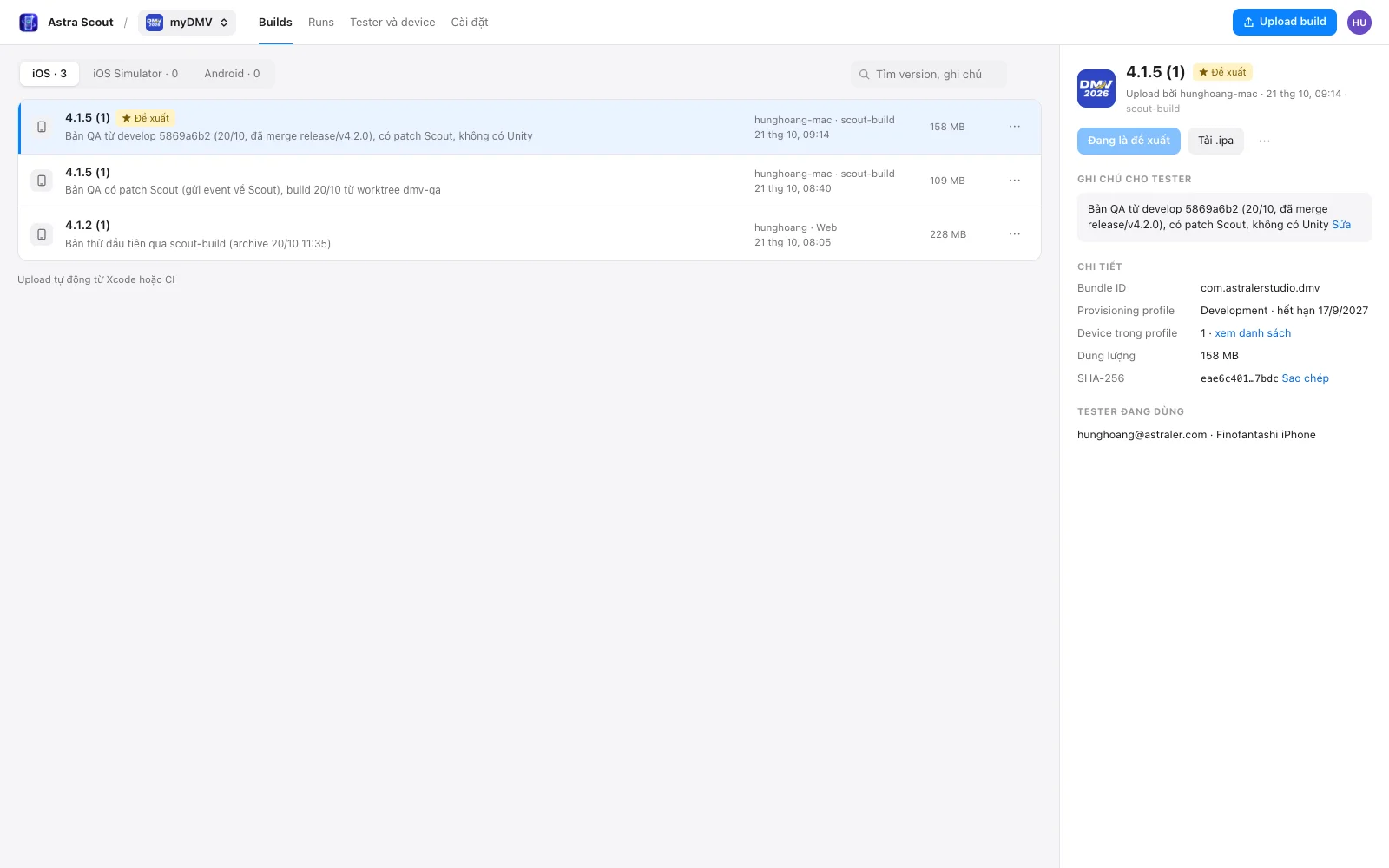
Task: Select the build note about worktree dmv-qa
Action: [x=253, y=190]
